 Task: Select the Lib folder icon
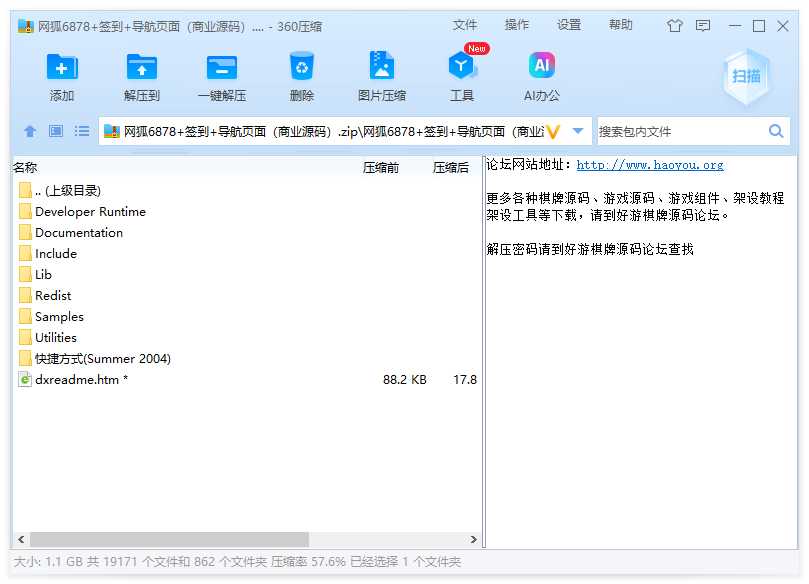click(x=25, y=274)
